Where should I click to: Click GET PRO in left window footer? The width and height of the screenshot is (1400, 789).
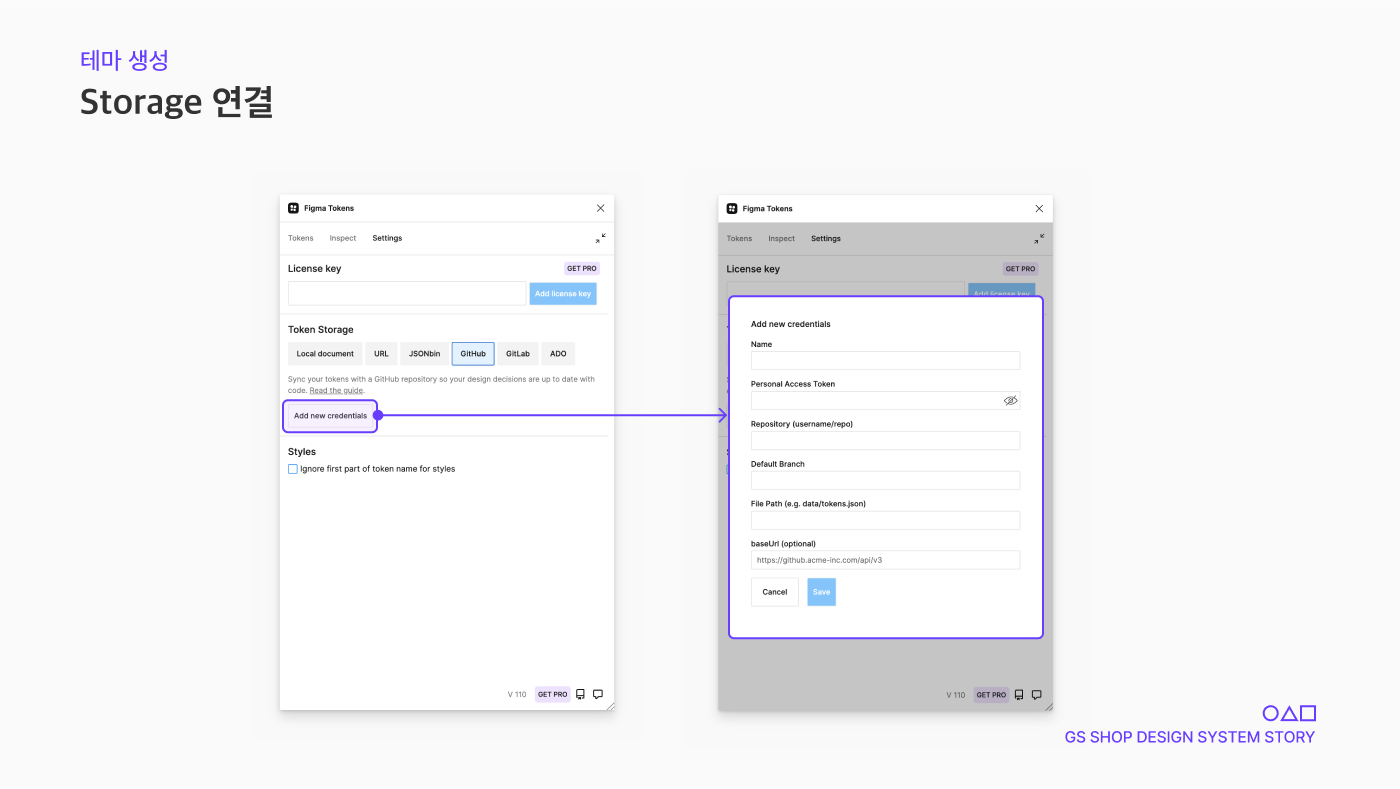(552, 694)
